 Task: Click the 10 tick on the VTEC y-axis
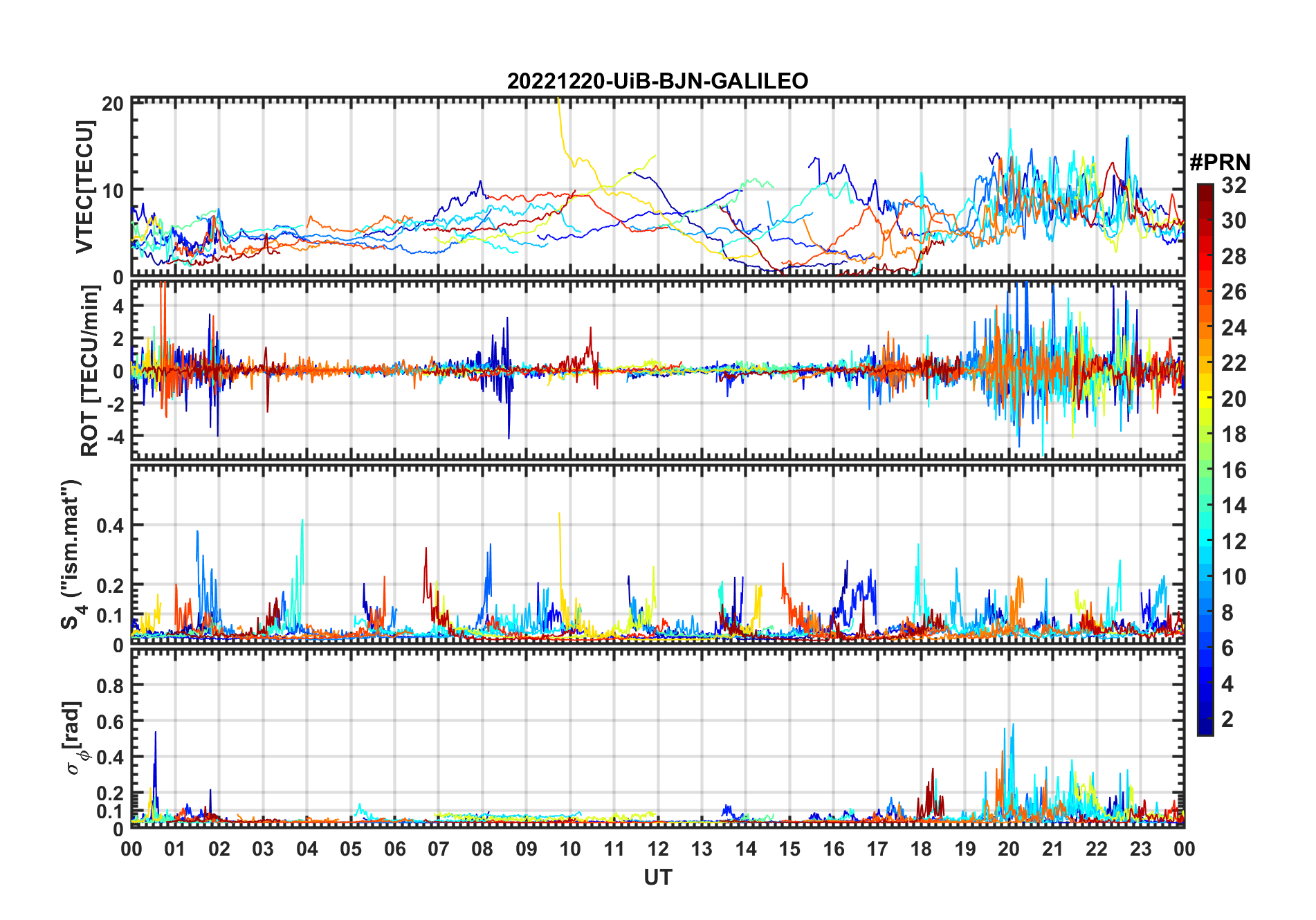[113, 190]
